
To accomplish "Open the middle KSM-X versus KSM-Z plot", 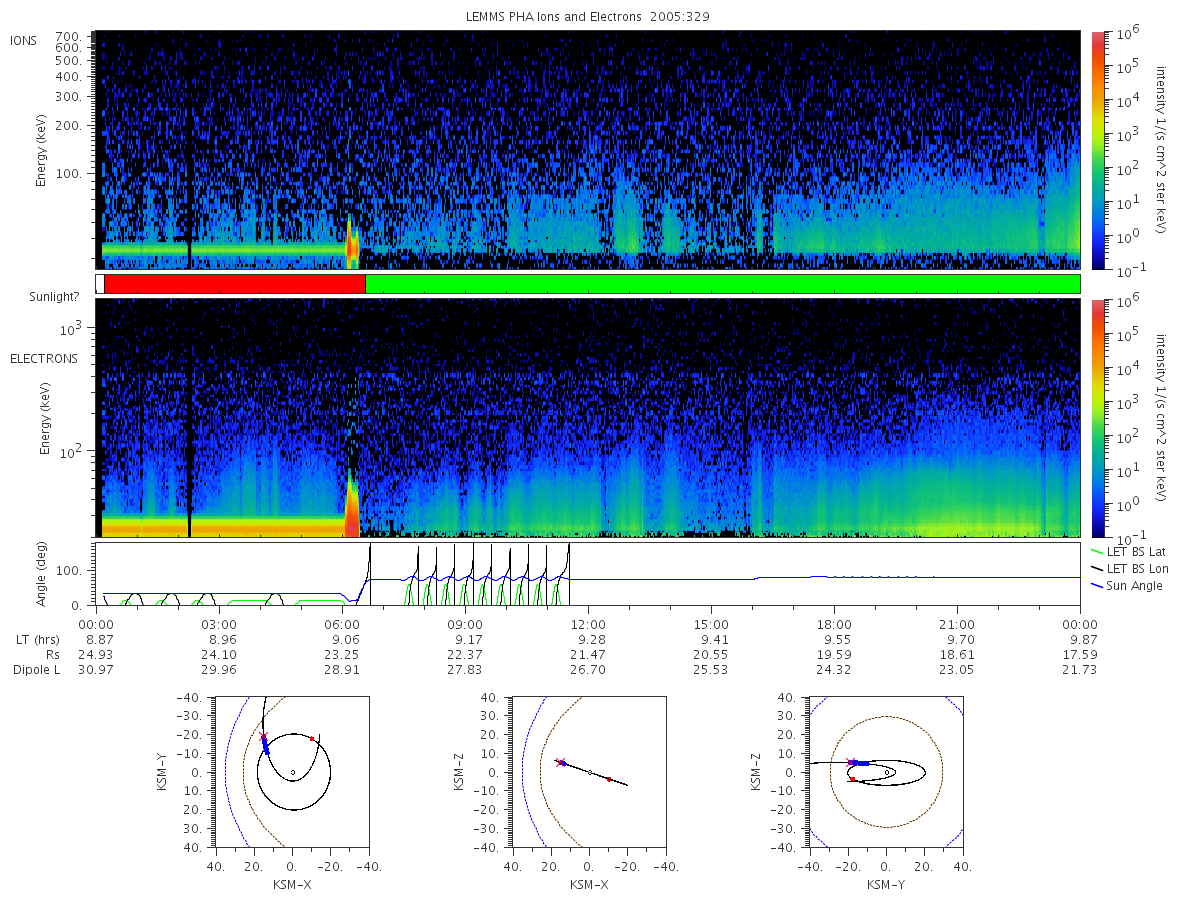I will click(x=588, y=772).
